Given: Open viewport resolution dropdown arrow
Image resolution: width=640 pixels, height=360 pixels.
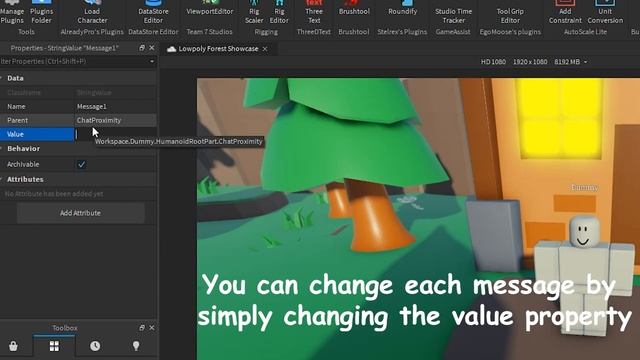Looking at the screenshot, I should (x=586, y=62).
